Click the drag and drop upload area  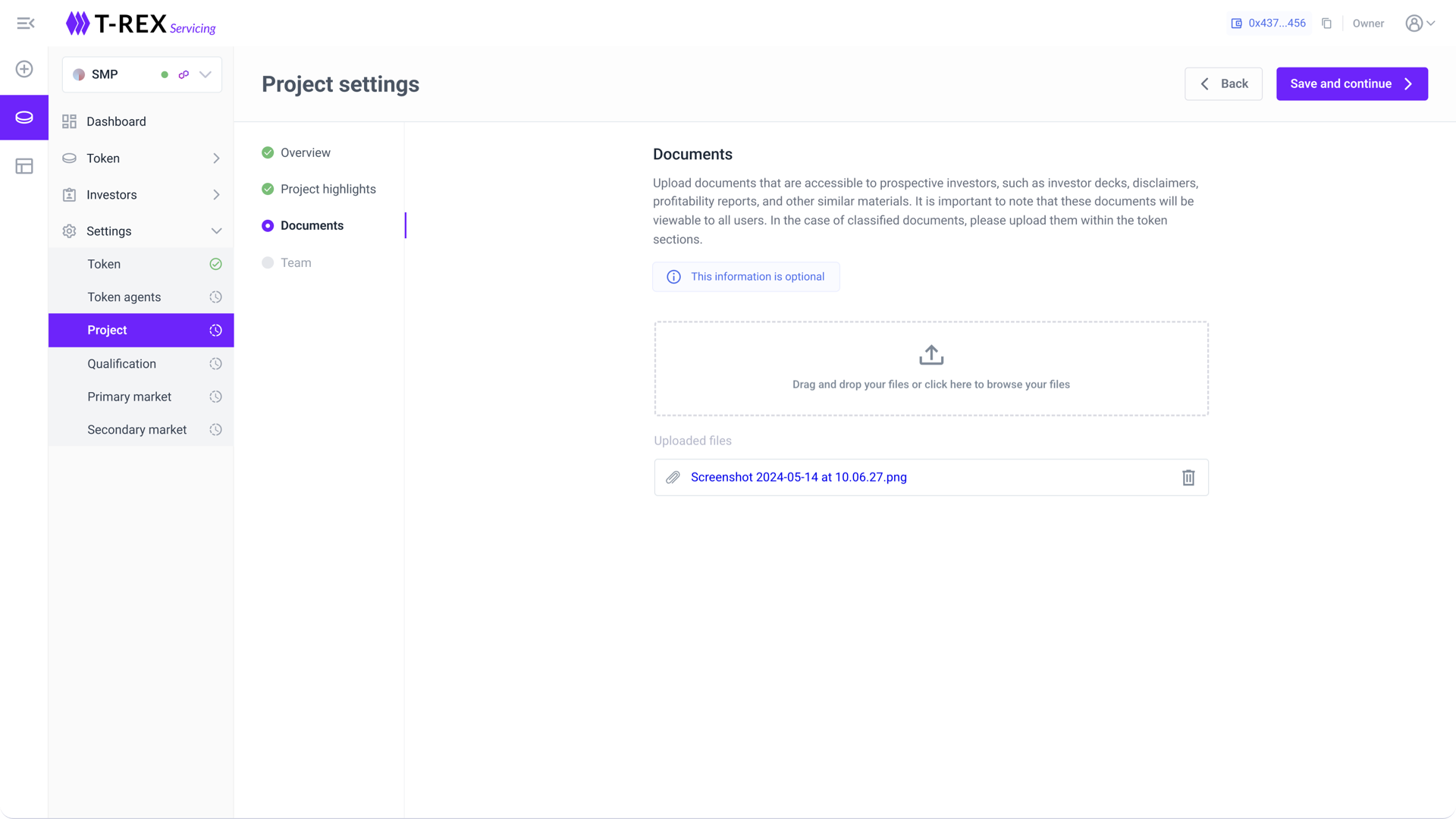click(x=930, y=369)
